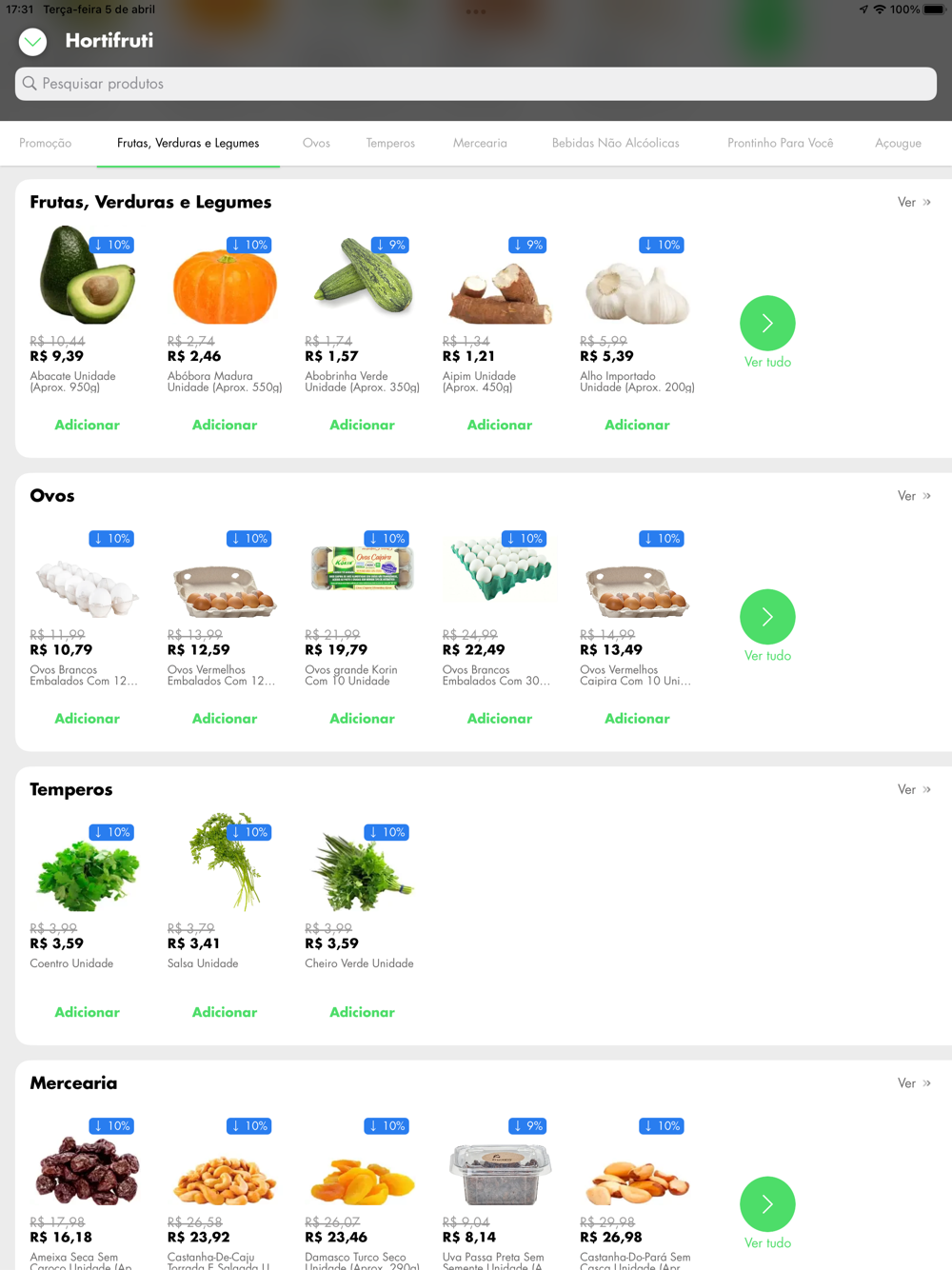The width and height of the screenshot is (952, 1270).
Task: Tap green arrow circle in Frutas section
Action: tap(767, 323)
